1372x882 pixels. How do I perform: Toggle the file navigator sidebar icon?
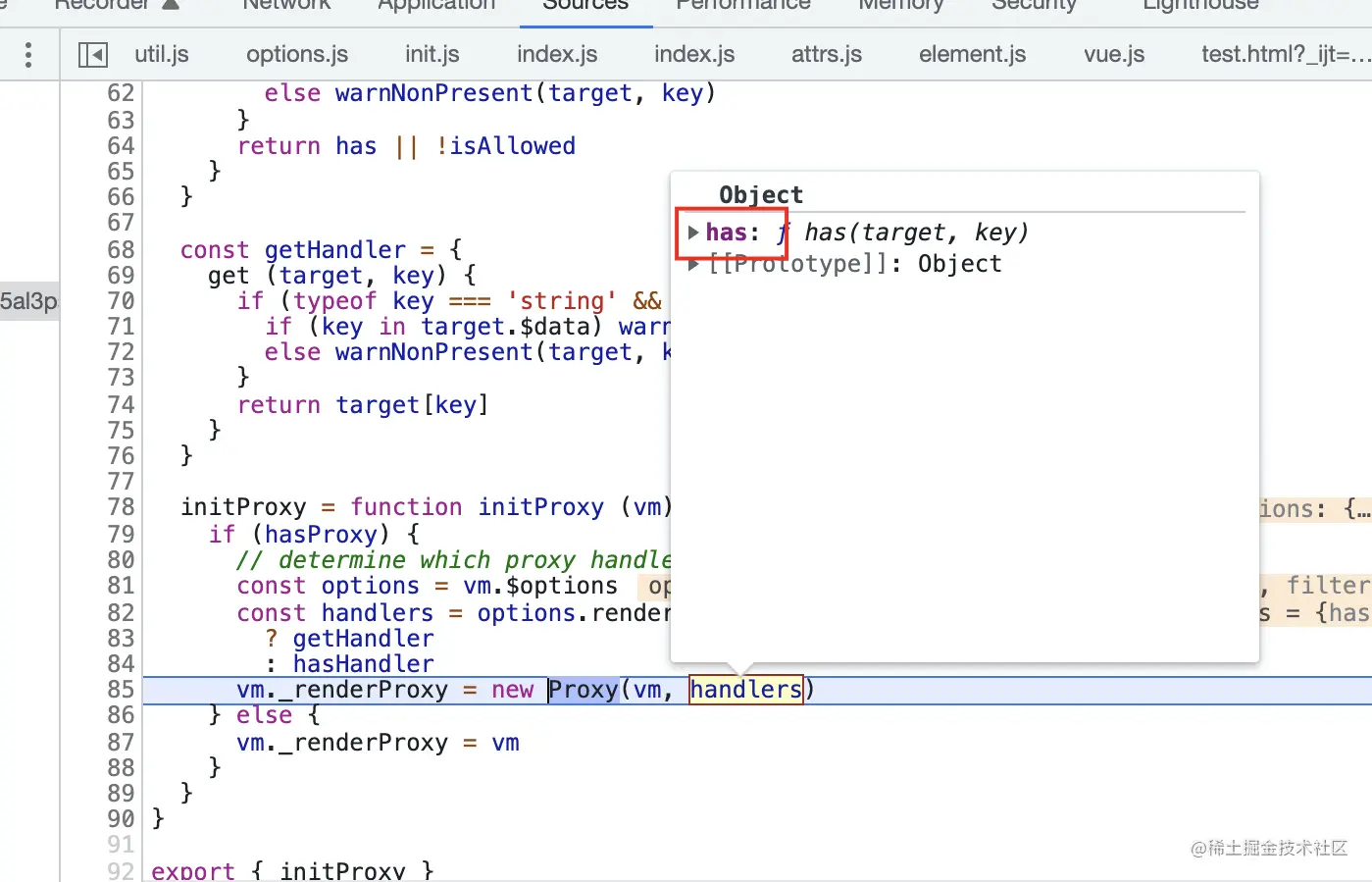point(93,55)
